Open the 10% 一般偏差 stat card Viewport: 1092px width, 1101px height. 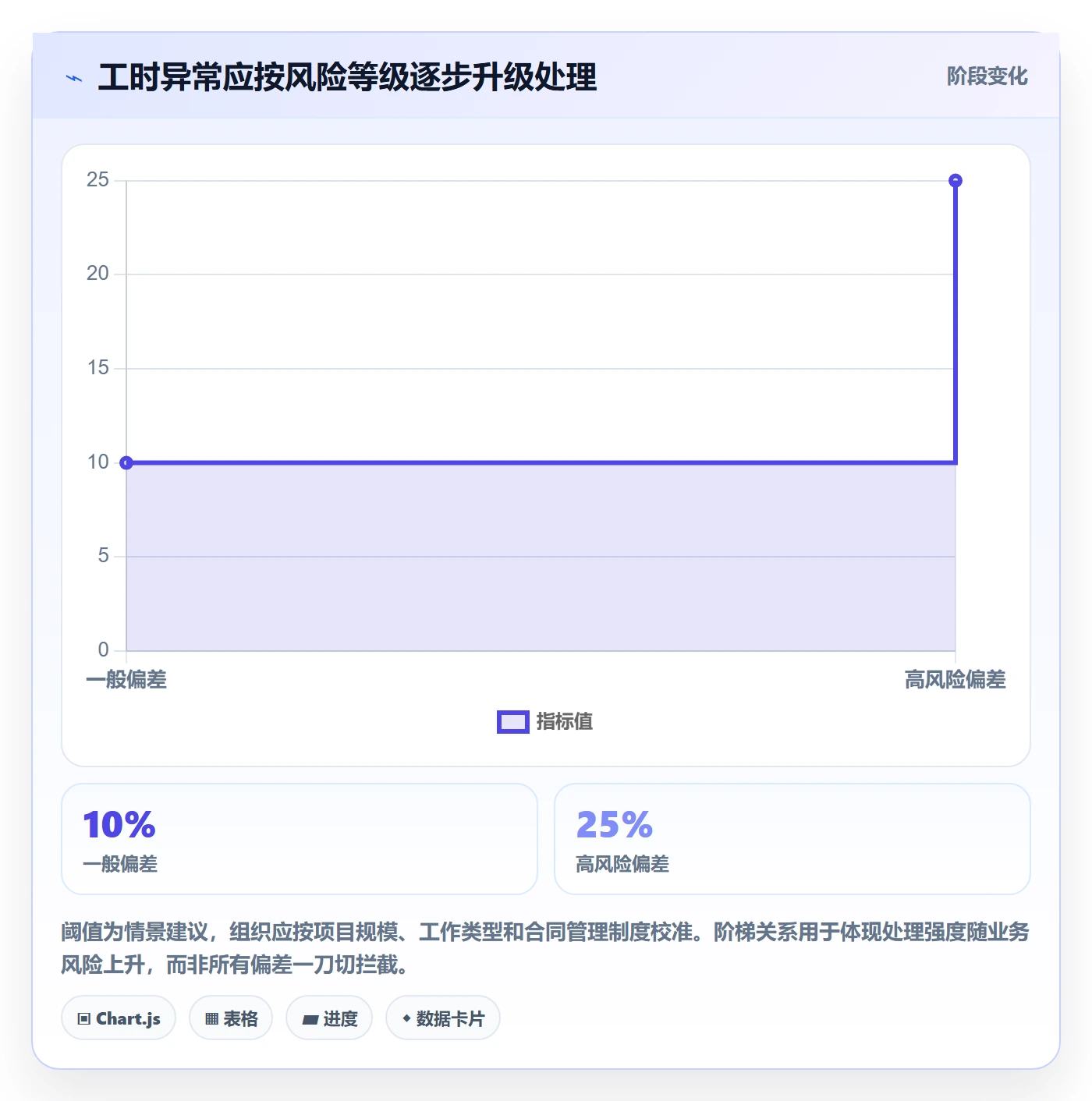300,839
